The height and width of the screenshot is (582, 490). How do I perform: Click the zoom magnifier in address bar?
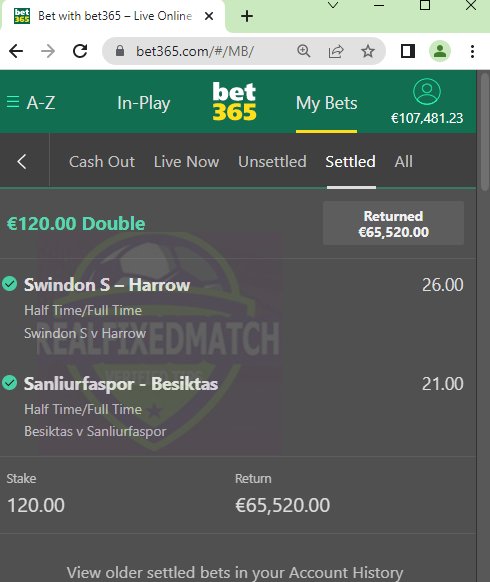pyautogui.click(x=304, y=51)
